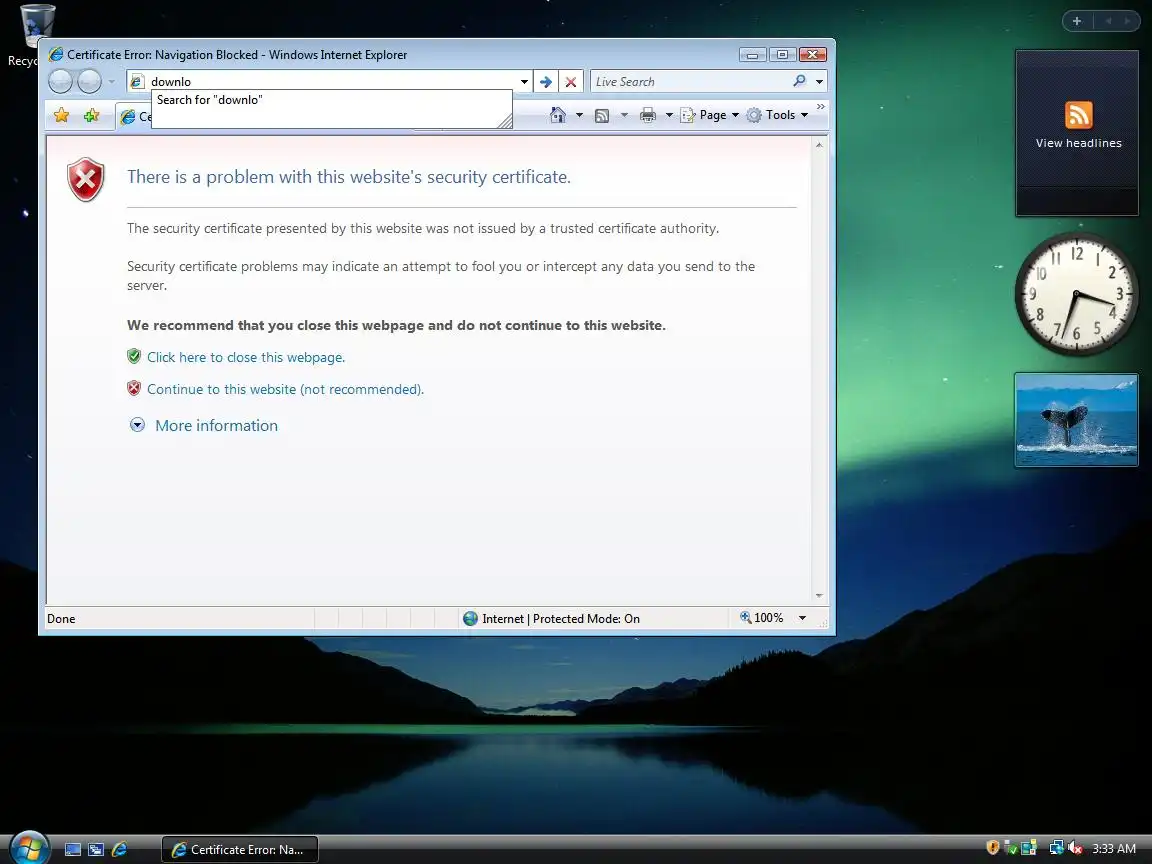The width and height of the screenshot is (1152, 864).
Task: Click the whale tail slideshow picture
Action: coord(1076,420)
